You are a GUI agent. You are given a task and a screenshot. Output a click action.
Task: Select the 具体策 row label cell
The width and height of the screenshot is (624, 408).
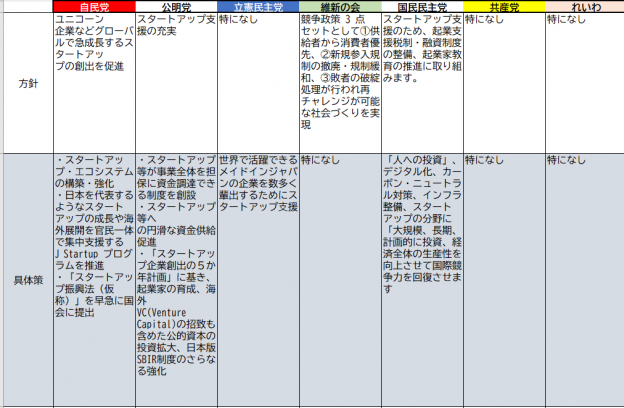click(26, 280)
